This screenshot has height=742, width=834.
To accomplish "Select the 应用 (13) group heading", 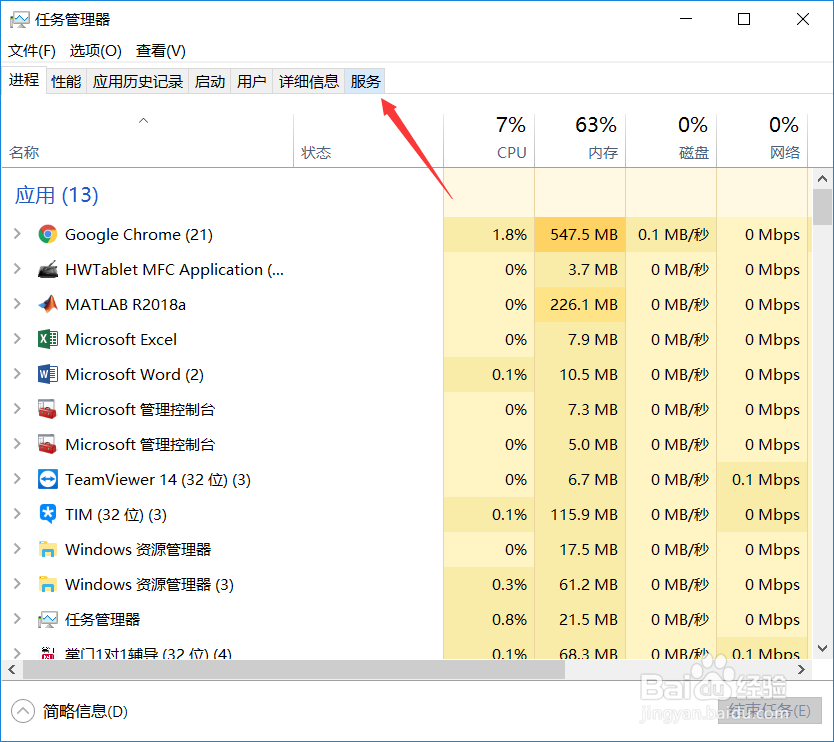I will (57, 195).
